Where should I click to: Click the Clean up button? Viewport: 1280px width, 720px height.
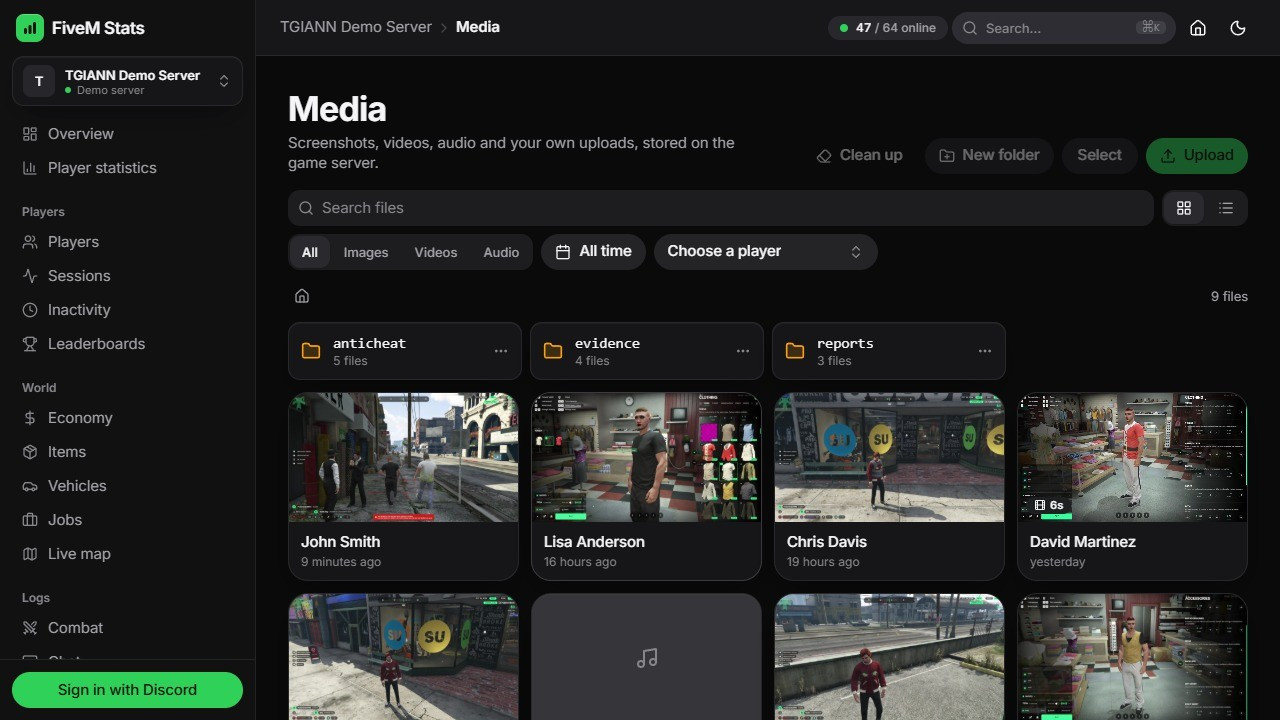tap(859, 155)
